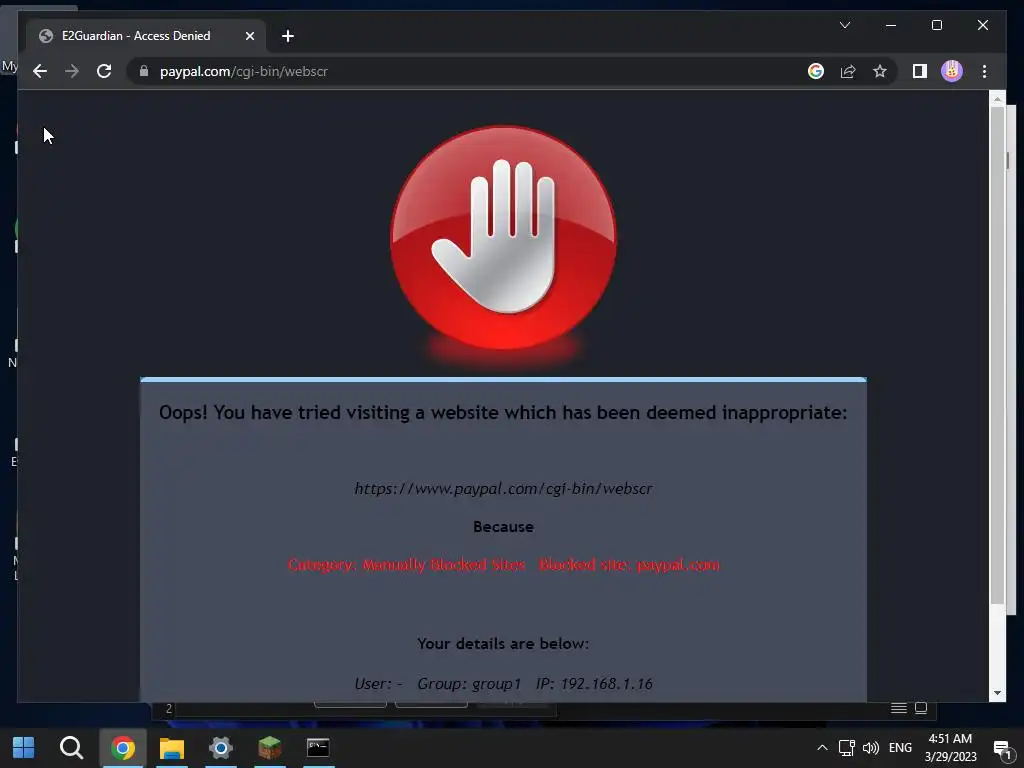This screenshot has width=1024, height=768.
Task: Click the scrollbar up arrow
Action: tap(997, 100)
